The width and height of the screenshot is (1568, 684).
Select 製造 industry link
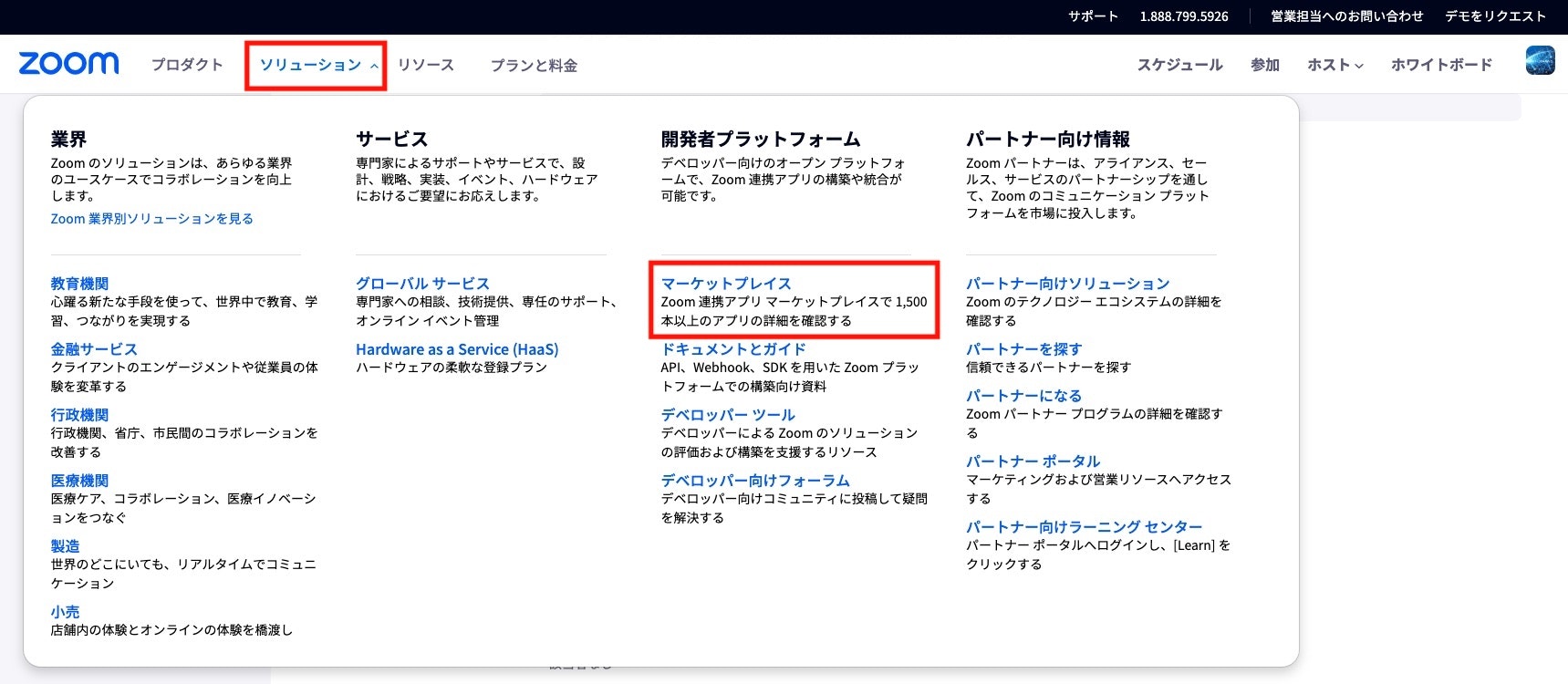65,546
